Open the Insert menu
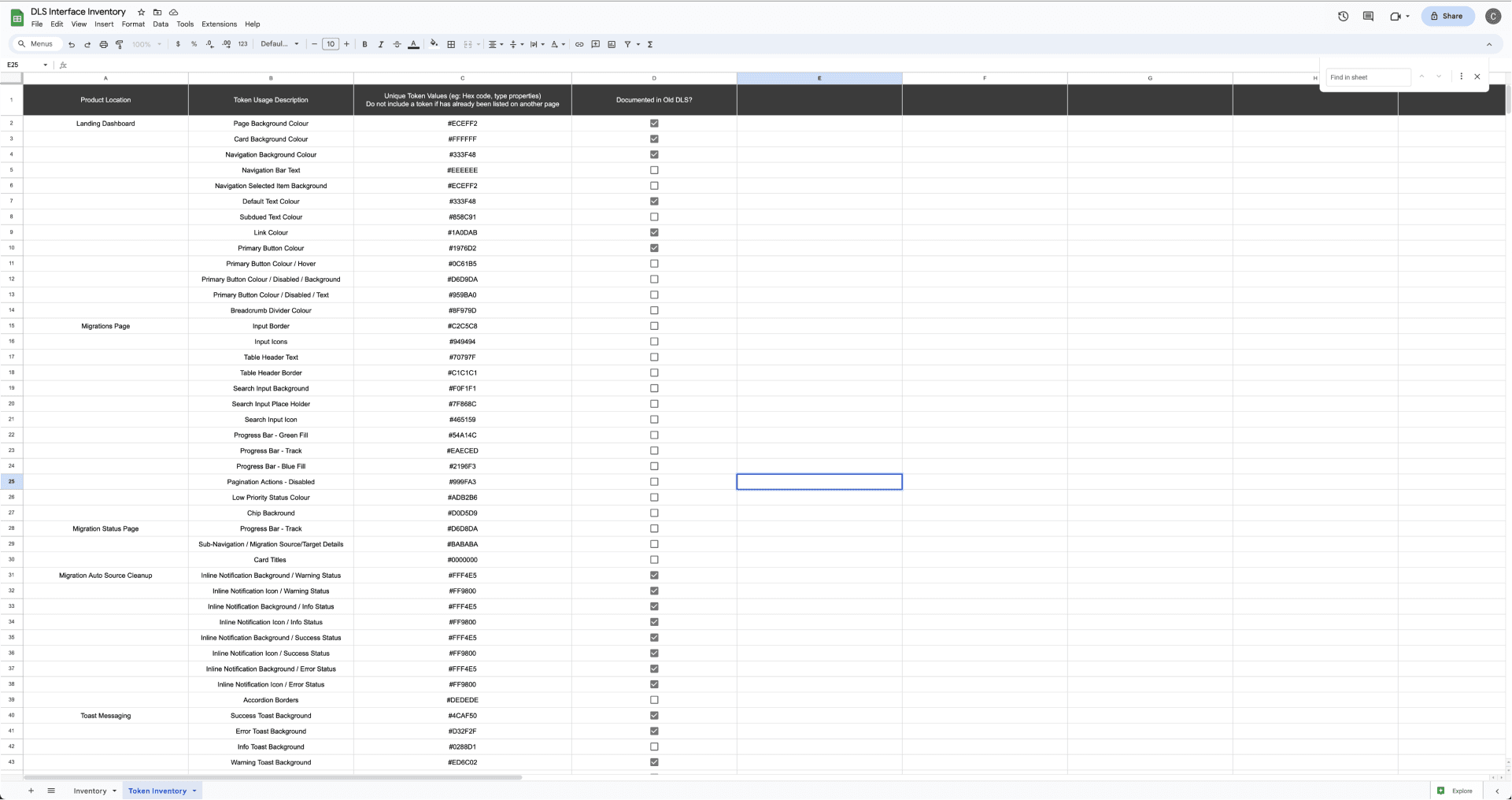 coord(104,24)
